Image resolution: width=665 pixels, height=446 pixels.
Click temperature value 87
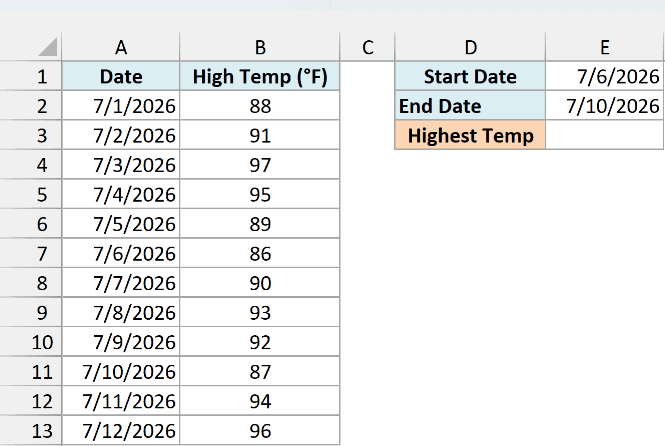pos(260,371)
